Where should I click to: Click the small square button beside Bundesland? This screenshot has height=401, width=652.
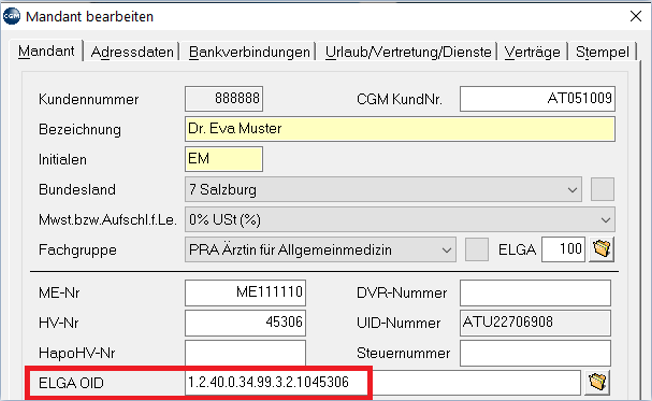coord(603,190)
